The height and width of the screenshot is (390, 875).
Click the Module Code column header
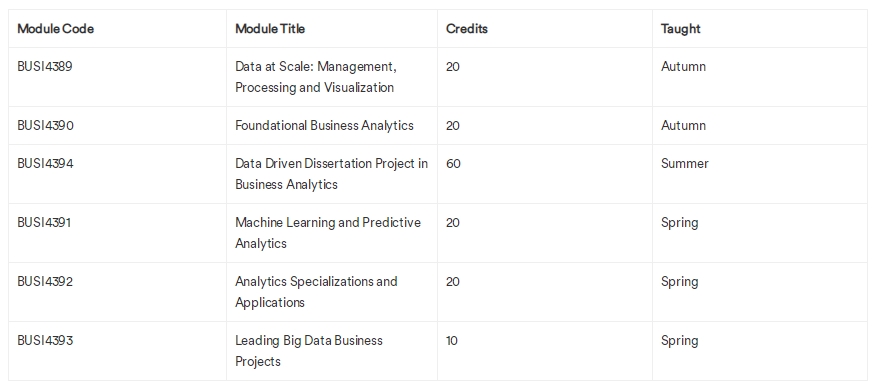pyautogui.click(x=56, y=28)
